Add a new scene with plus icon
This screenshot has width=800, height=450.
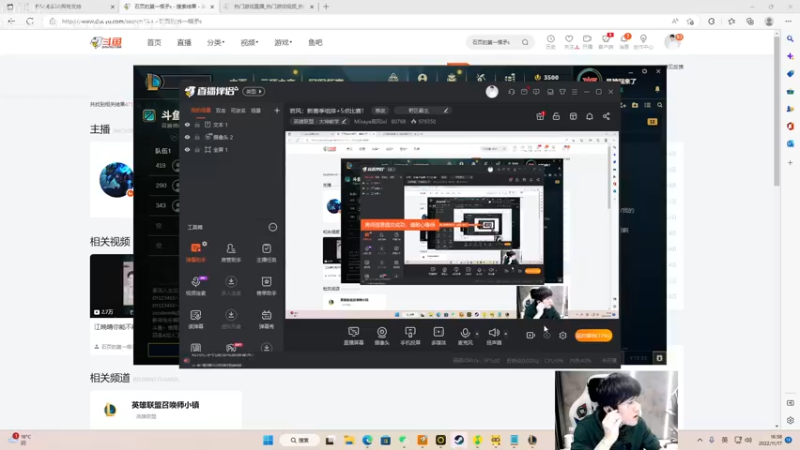(x=277, y=110)
